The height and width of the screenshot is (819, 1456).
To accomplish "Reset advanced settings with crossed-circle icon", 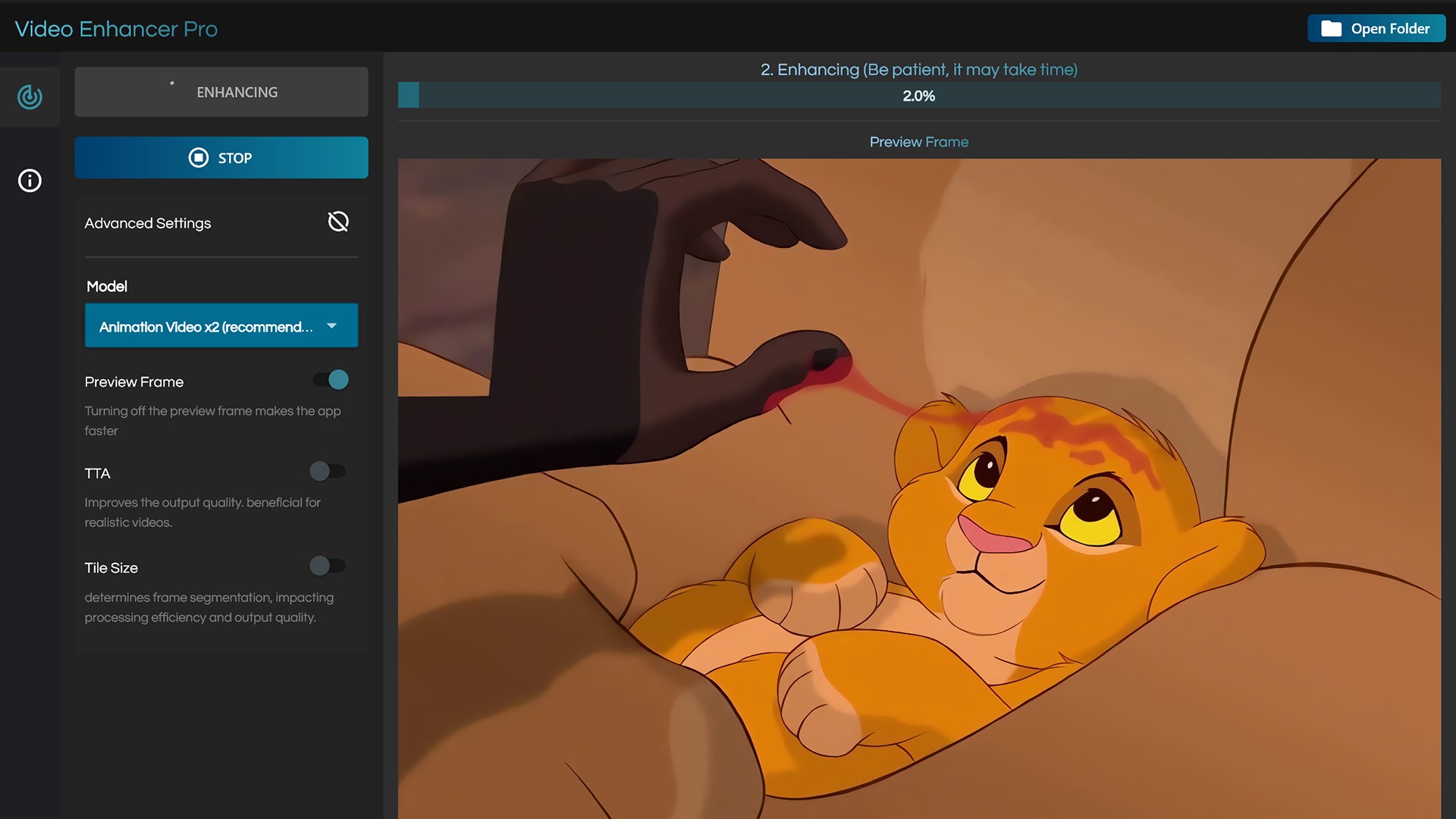I will (x=338, y=221).
